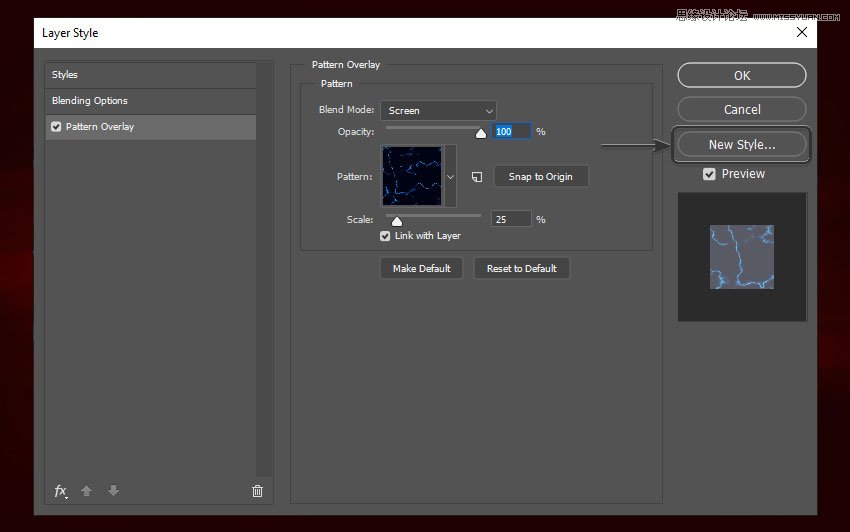Viewport: 850px width, 532px height.
Task: Expand the pattern picker arrow
Action: click(450, 176)
